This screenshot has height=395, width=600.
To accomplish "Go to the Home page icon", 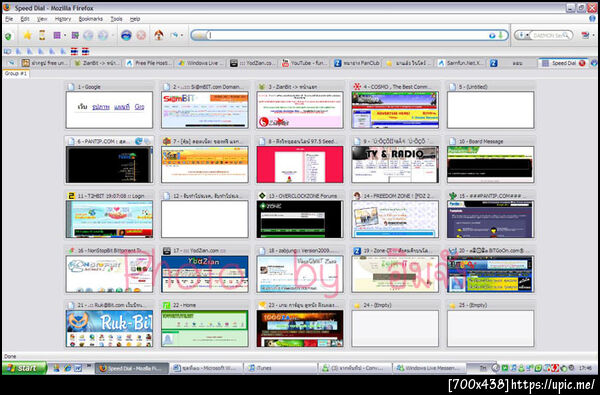I will (158, 35).
